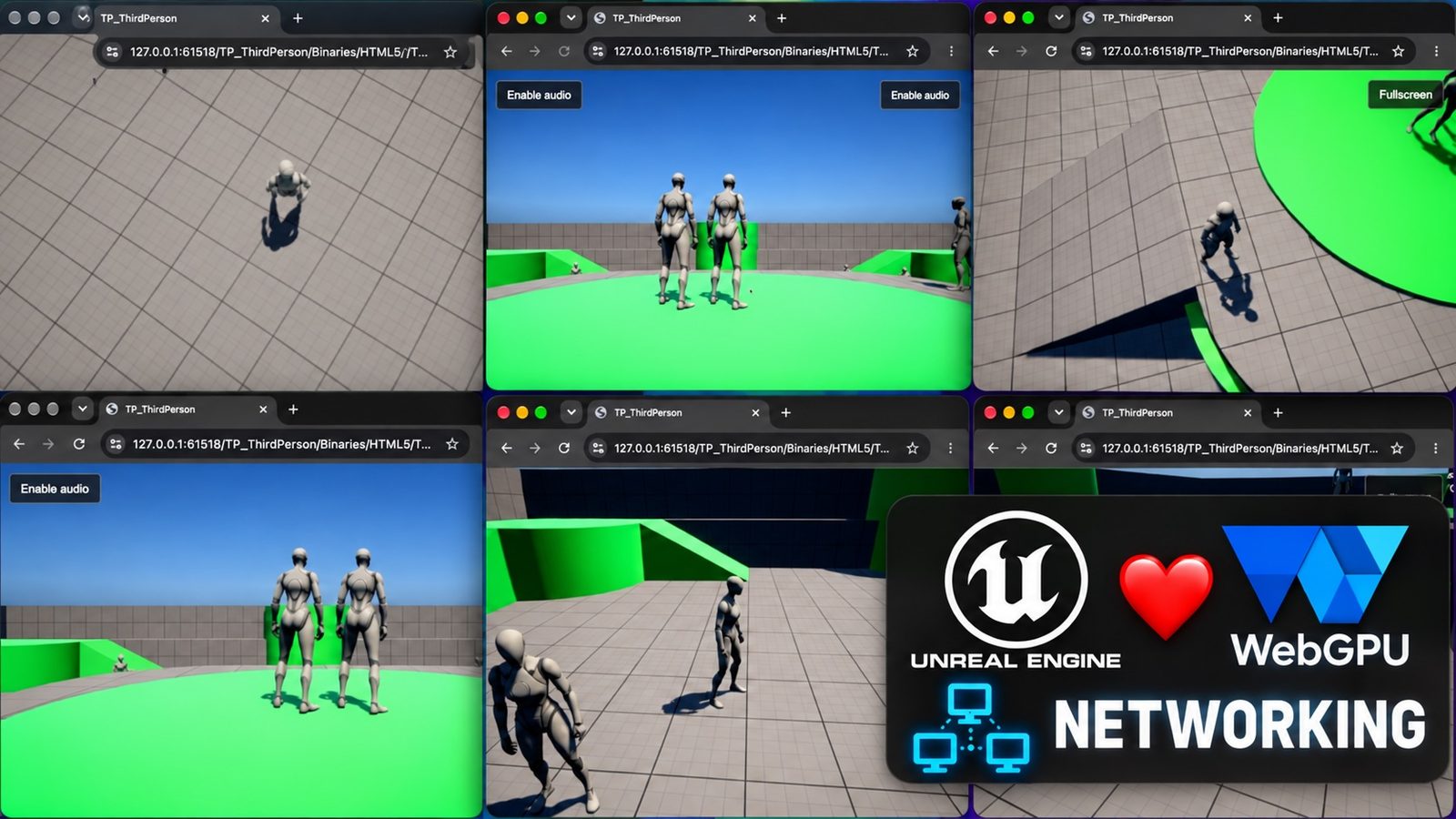This screenshot has width=1456, height=819.
Task: Open tab search chevron in bottom-middle window
Action: pyautogui.click(x=571, y=412)
